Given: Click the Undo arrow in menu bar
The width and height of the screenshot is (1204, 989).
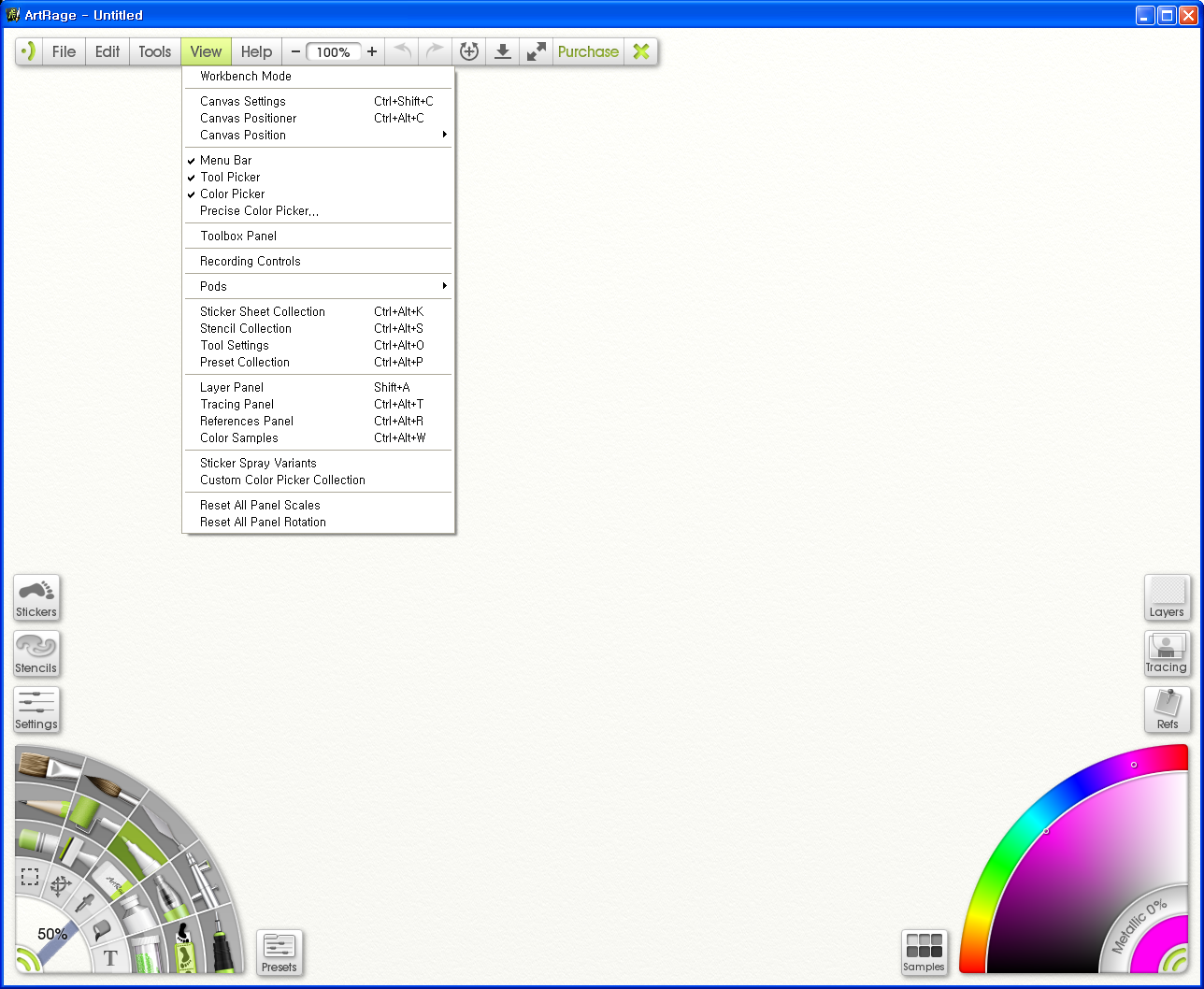Looking at the screenshot, I should [x=402, y=51].
